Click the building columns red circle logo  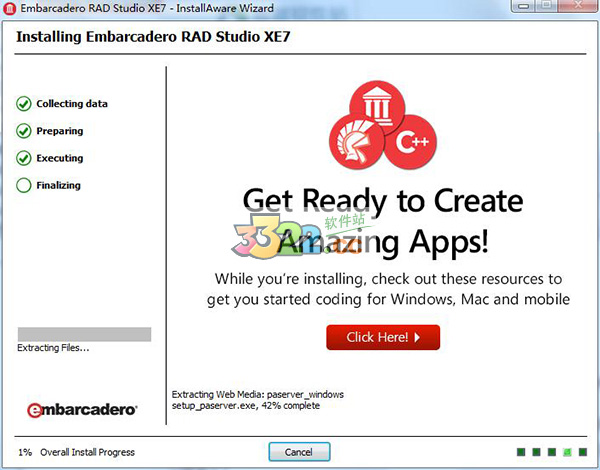tap(377, 108)
